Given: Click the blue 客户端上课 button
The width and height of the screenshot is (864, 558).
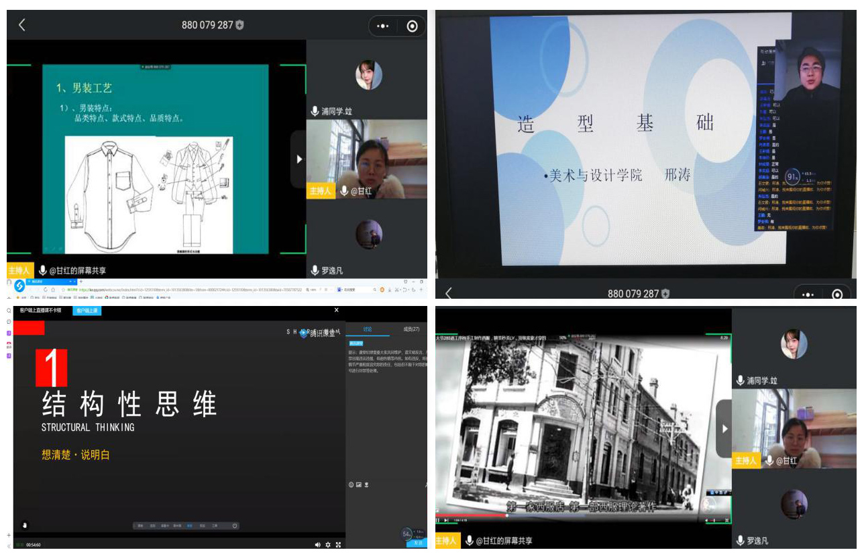Looking at the screenshot, I should (x=87, y=311).
